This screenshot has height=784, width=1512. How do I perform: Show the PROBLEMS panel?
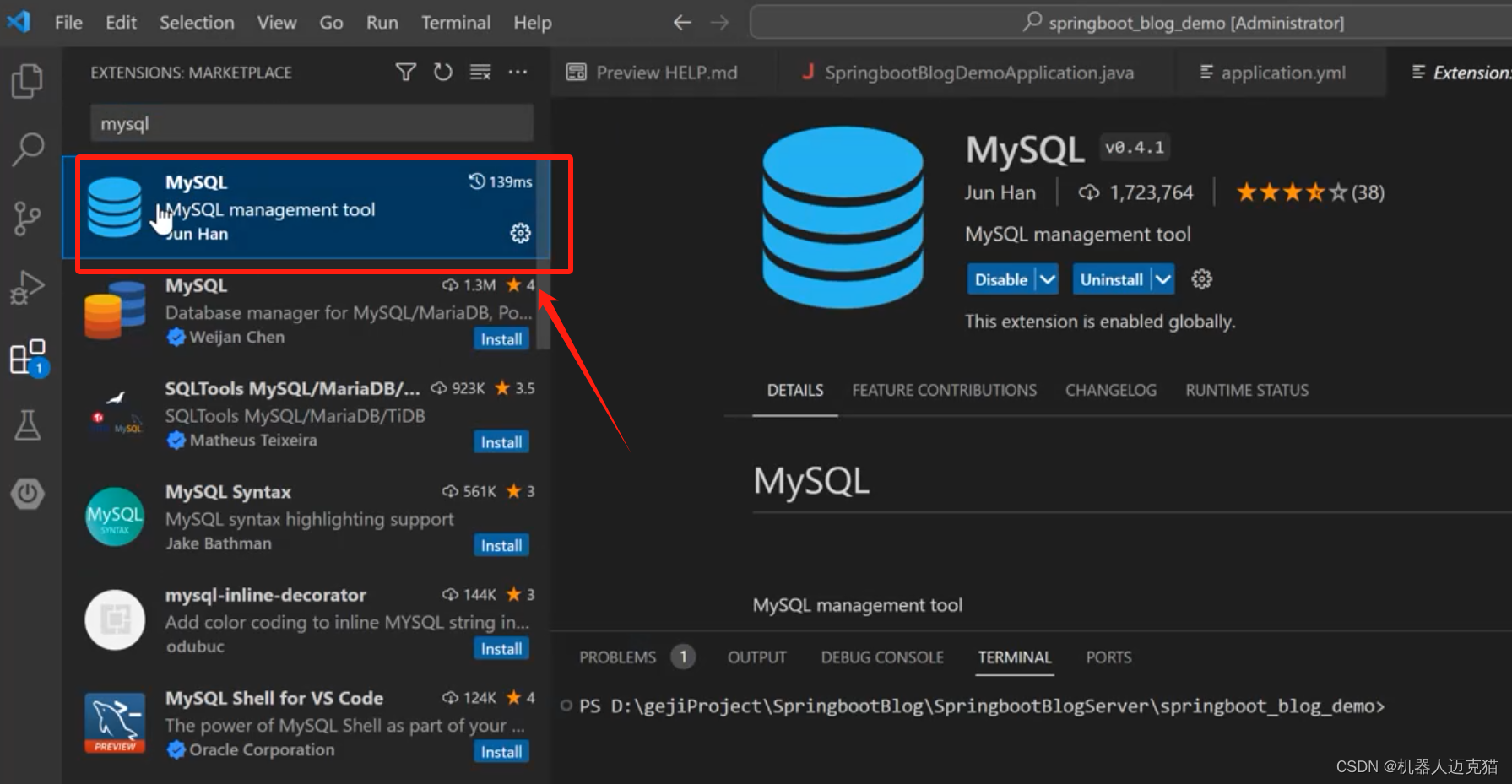618,657
